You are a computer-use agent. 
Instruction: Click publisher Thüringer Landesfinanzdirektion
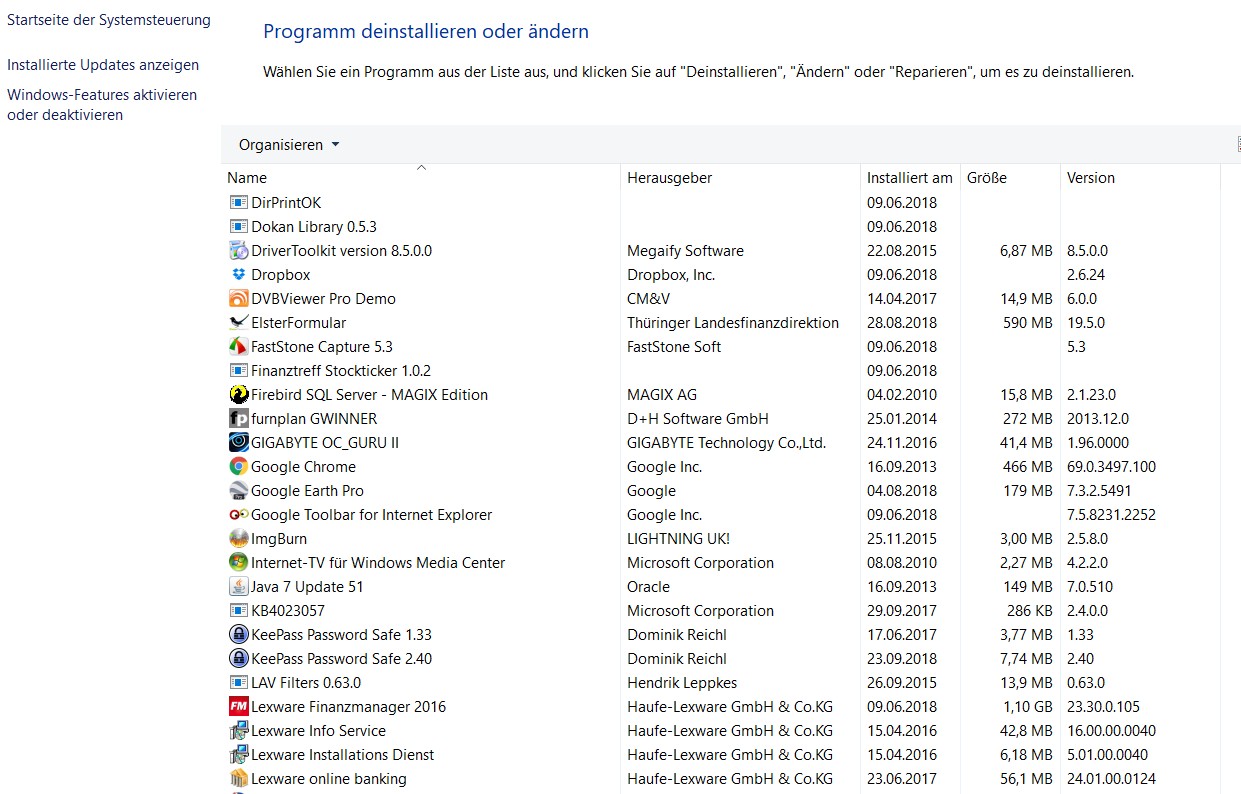733,323
